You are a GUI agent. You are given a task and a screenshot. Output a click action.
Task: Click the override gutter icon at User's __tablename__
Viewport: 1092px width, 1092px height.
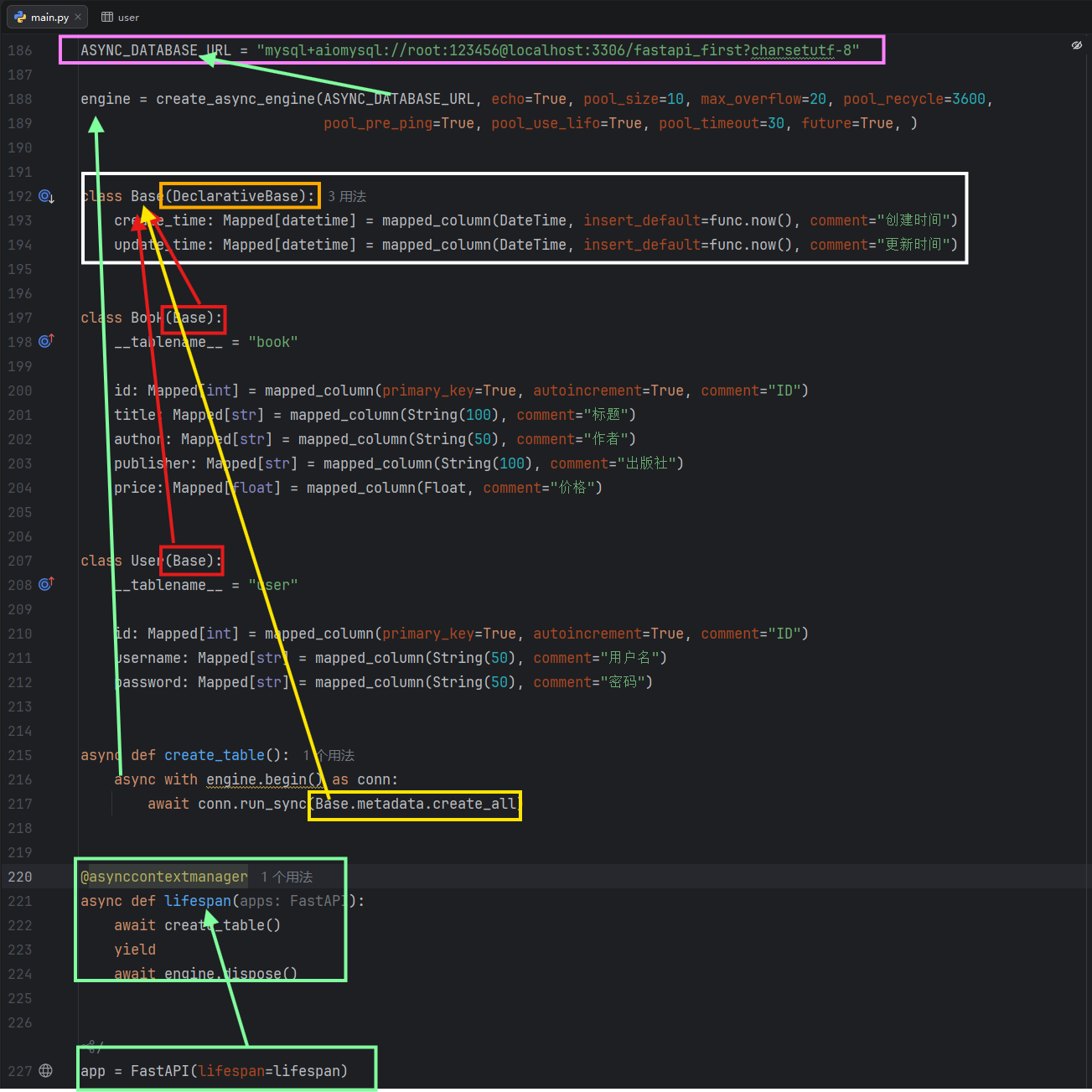46,584
